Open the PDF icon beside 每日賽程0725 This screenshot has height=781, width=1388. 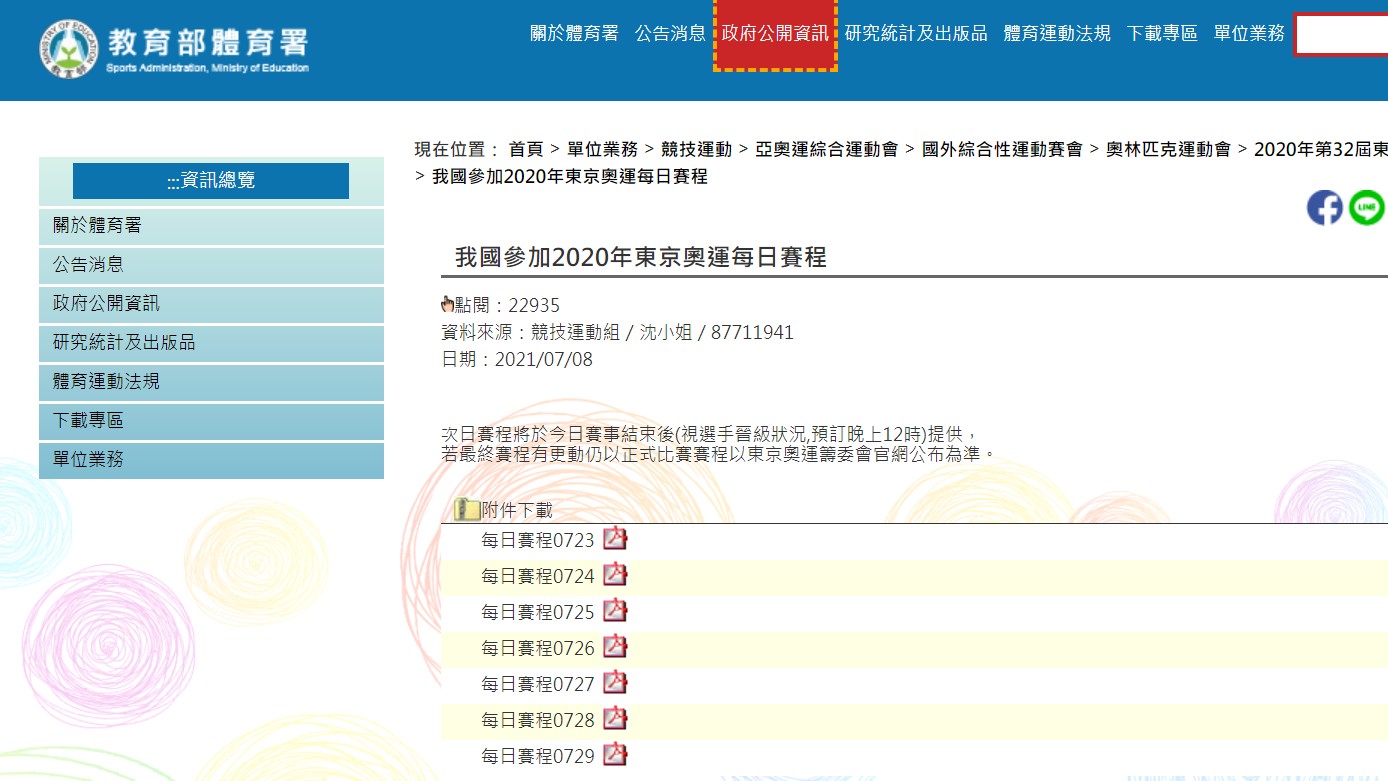614,611
